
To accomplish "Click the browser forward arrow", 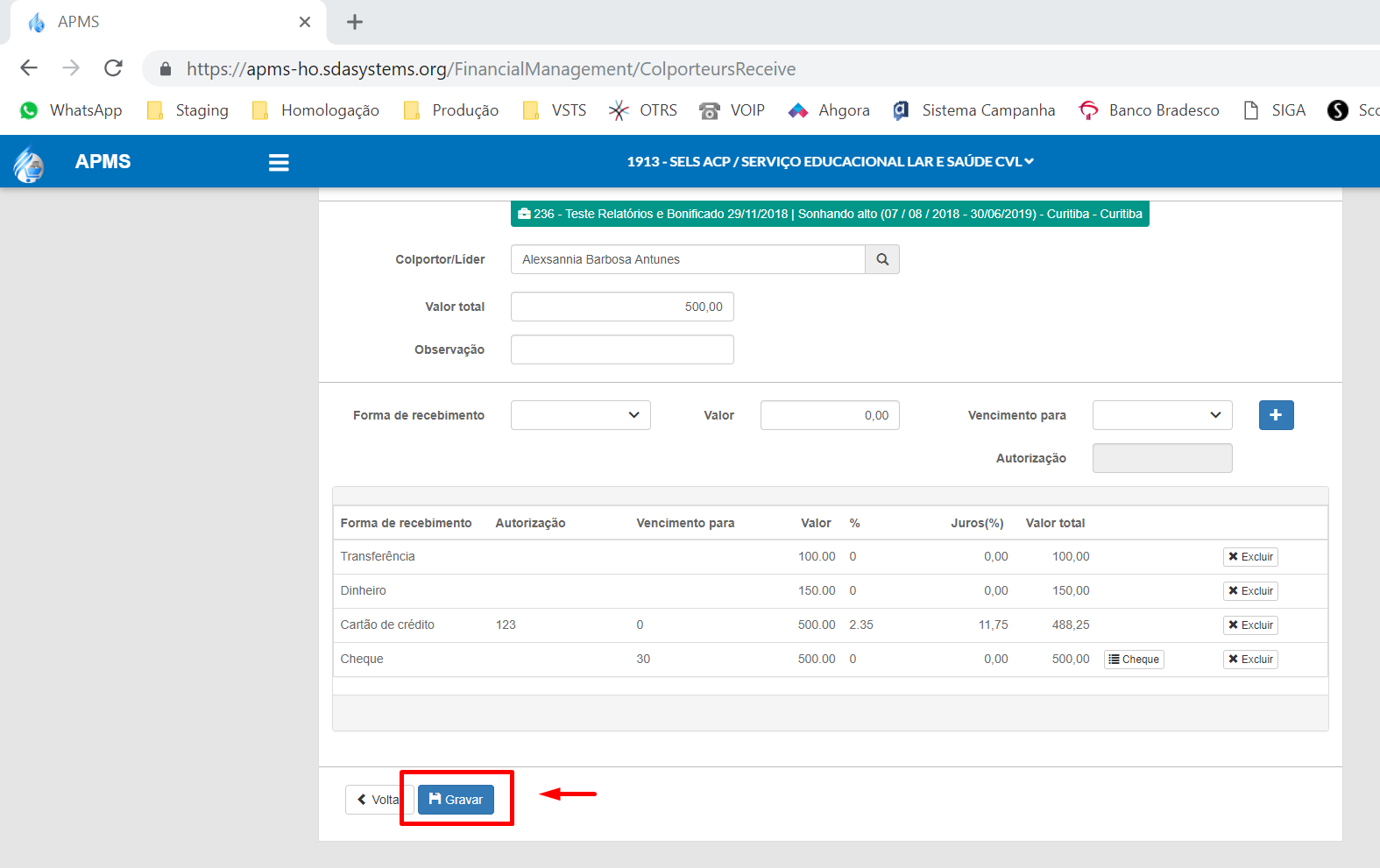I will [71, 67].
